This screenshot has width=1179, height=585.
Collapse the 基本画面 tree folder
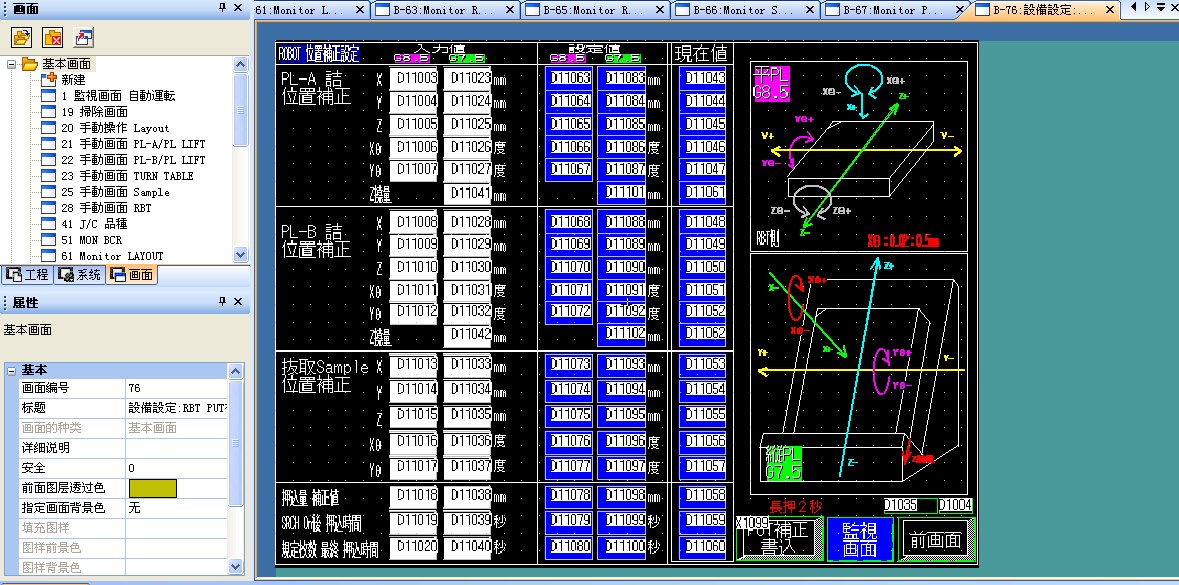pos(10,64)
